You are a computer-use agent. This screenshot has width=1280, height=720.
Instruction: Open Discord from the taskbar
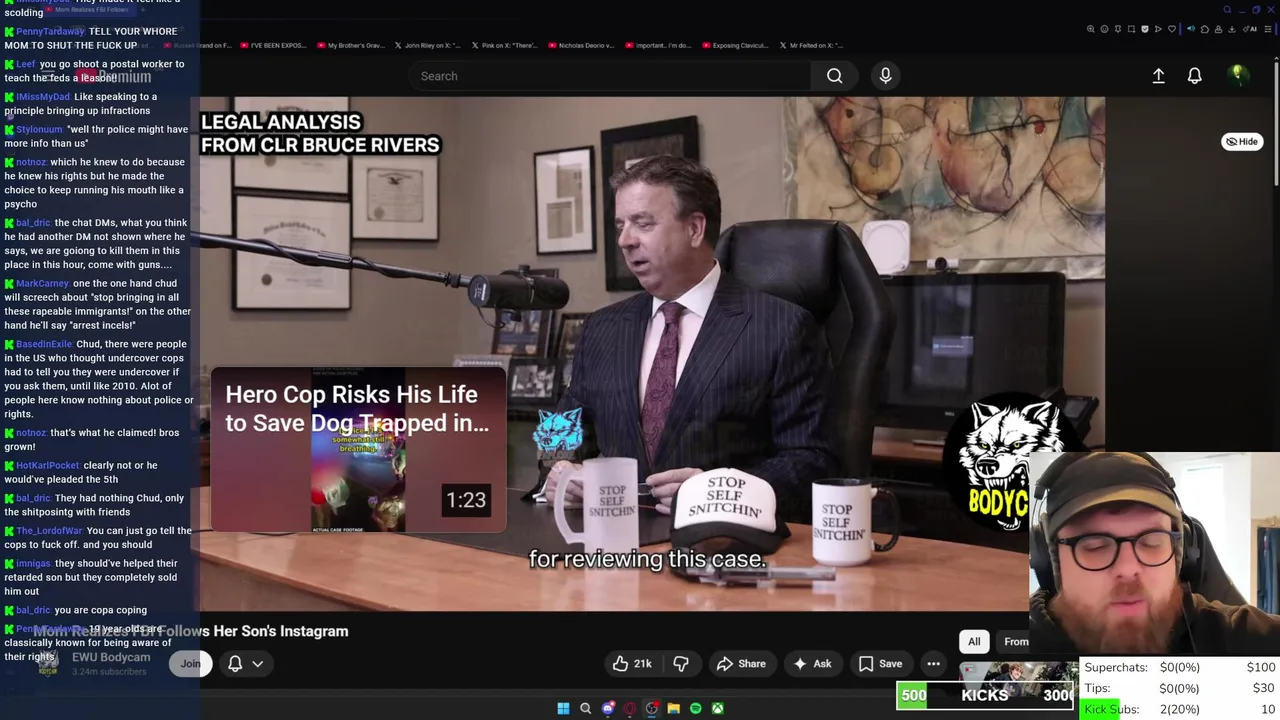[608, 708]
